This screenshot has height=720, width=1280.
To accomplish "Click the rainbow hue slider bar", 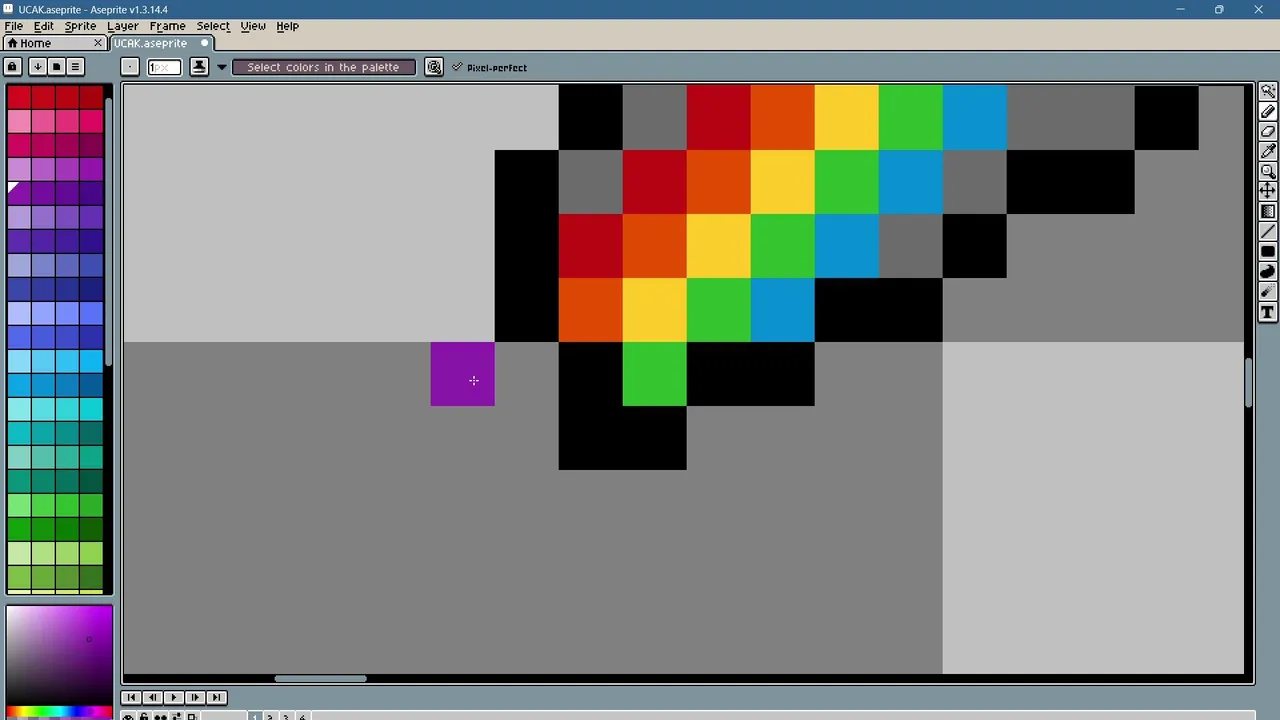I will tap(59, 712).
